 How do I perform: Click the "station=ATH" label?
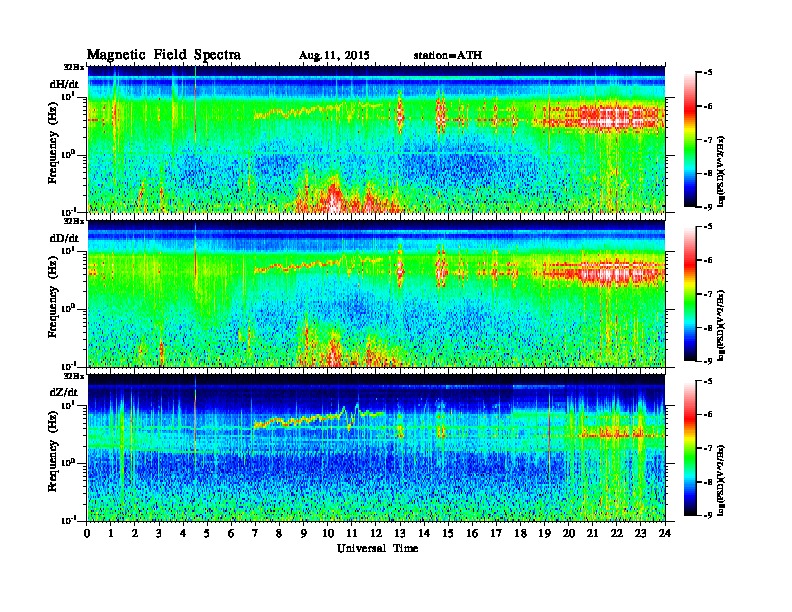[448, 55]
